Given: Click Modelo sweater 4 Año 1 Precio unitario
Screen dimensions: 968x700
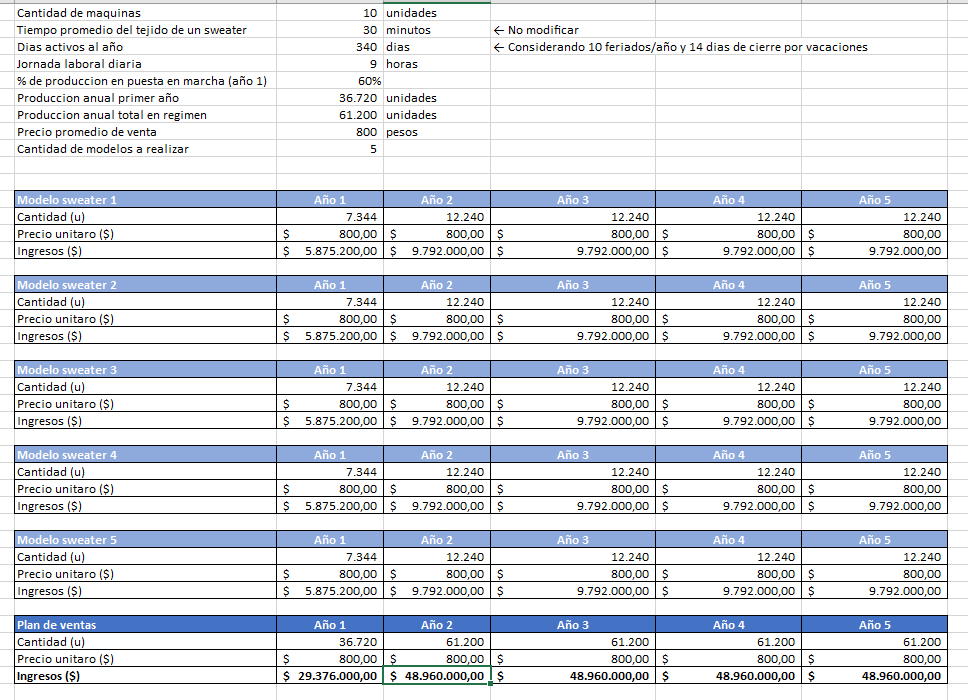Looking at the screenshot, I should point(330,489).
